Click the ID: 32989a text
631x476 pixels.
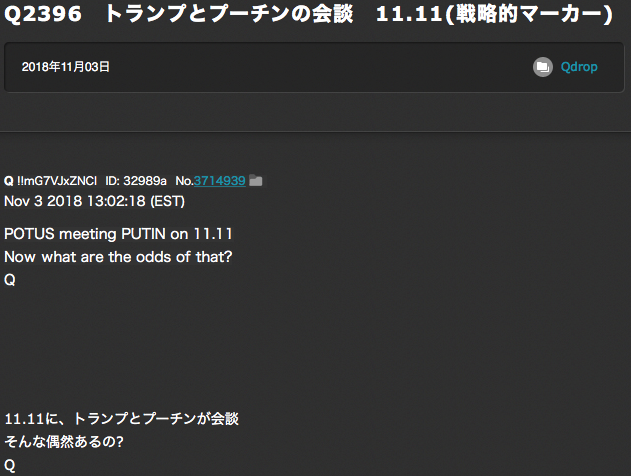(136, 181)
